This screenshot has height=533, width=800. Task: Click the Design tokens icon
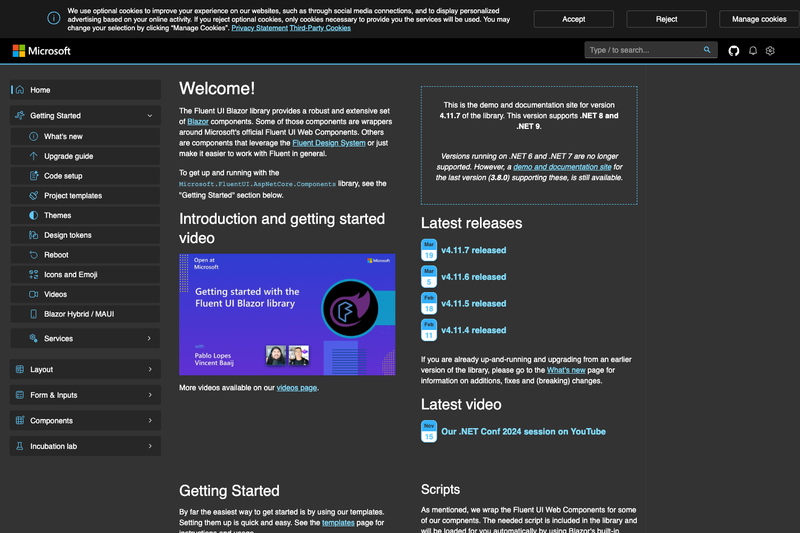[x=34, y=235]
